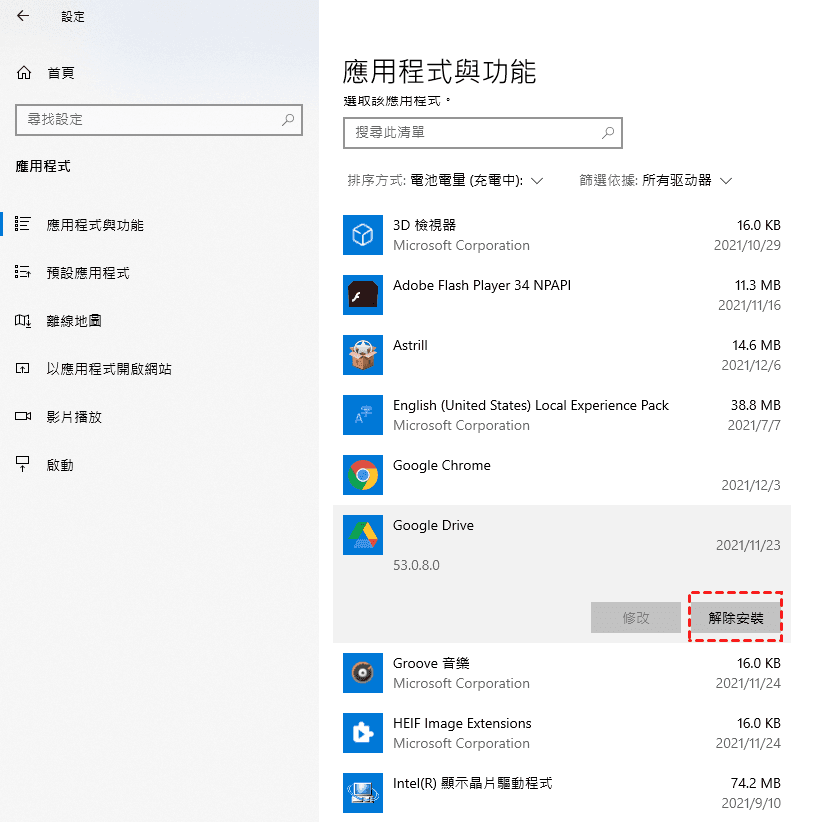The width and height of the screenshot is (826, 822).
Task: Go back with the arrow icon
Action: pos(23,16)
